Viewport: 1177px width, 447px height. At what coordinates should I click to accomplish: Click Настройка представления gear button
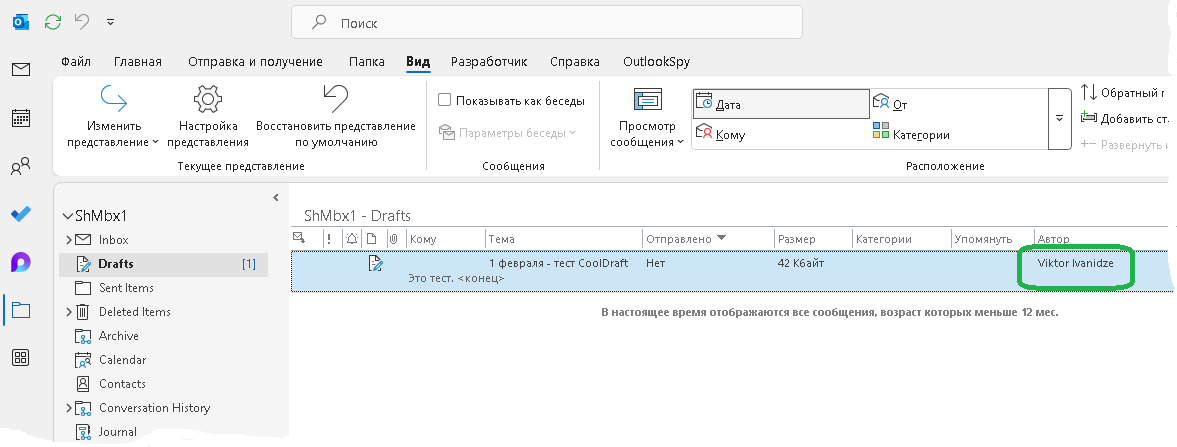coord(208,117)
